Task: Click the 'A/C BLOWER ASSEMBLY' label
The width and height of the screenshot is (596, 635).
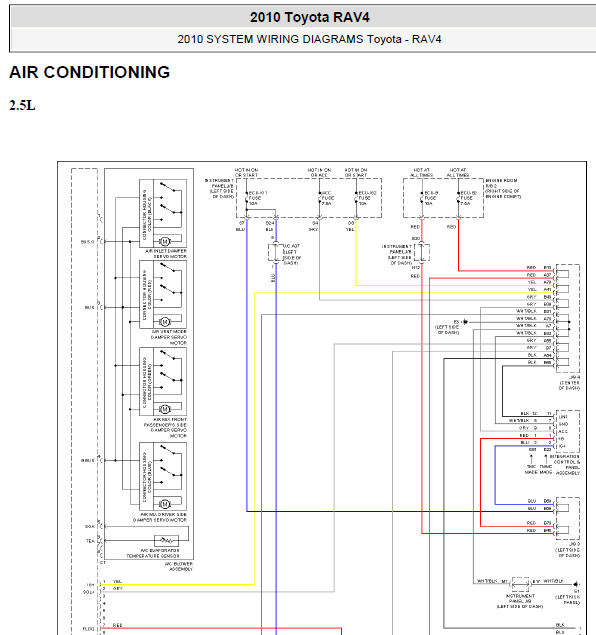Action: click(x=179, y=566)
